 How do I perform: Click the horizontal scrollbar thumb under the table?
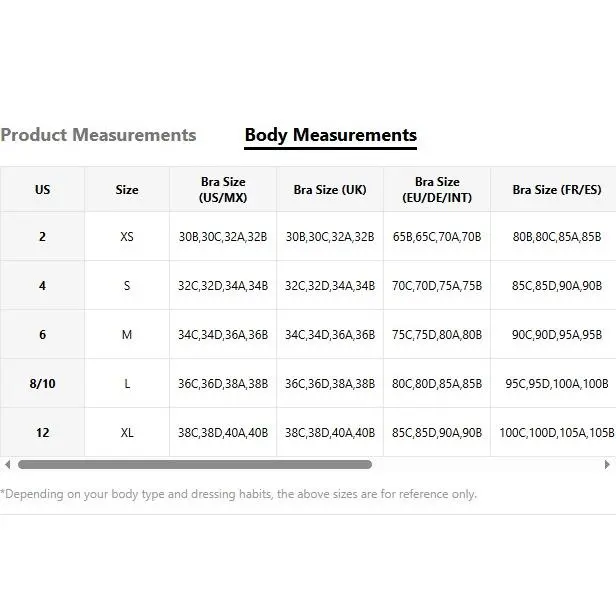click(195, 465)
